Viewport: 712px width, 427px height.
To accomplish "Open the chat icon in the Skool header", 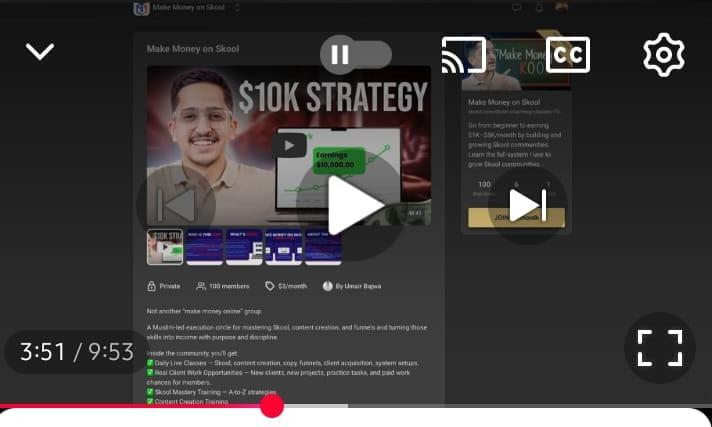I will click(516, 8).
